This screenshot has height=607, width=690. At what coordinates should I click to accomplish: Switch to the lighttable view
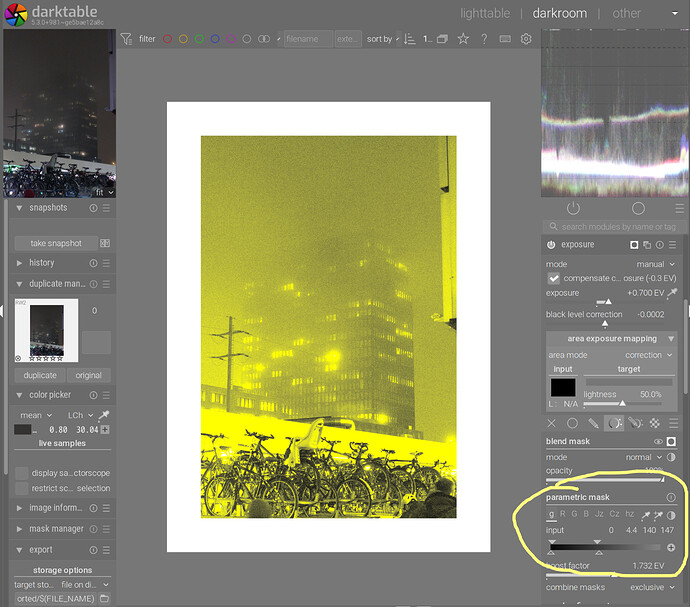[x=484, y=13]
